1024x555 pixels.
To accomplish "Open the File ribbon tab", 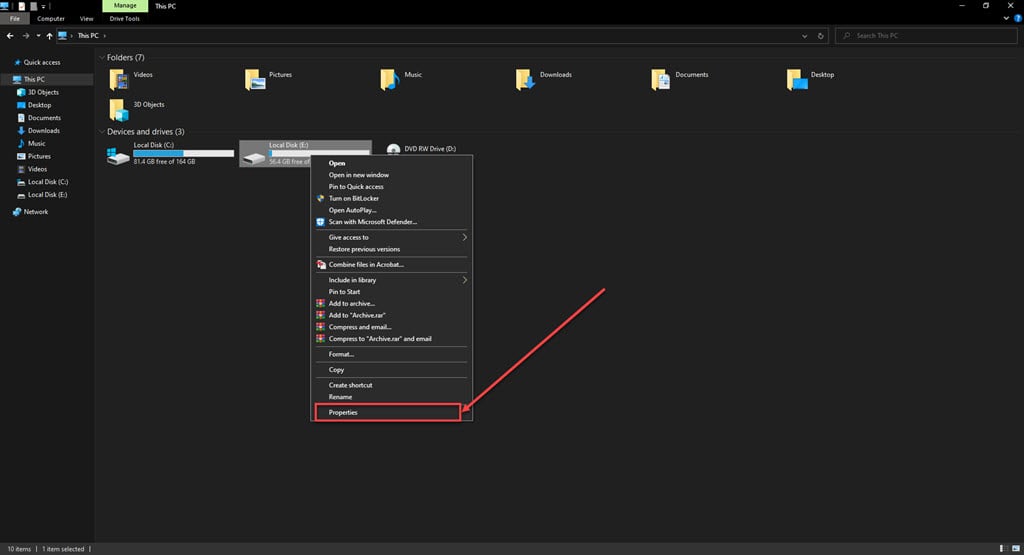I will coord(14,19).
